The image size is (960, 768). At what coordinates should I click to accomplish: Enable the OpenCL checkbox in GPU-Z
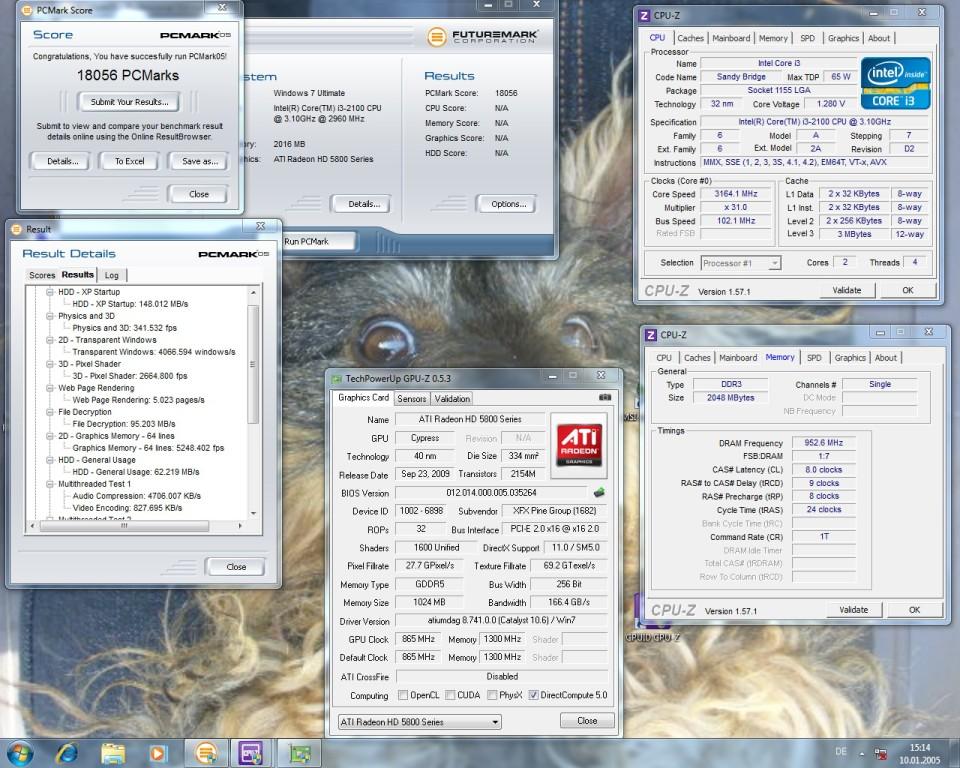tap(403, 695)
